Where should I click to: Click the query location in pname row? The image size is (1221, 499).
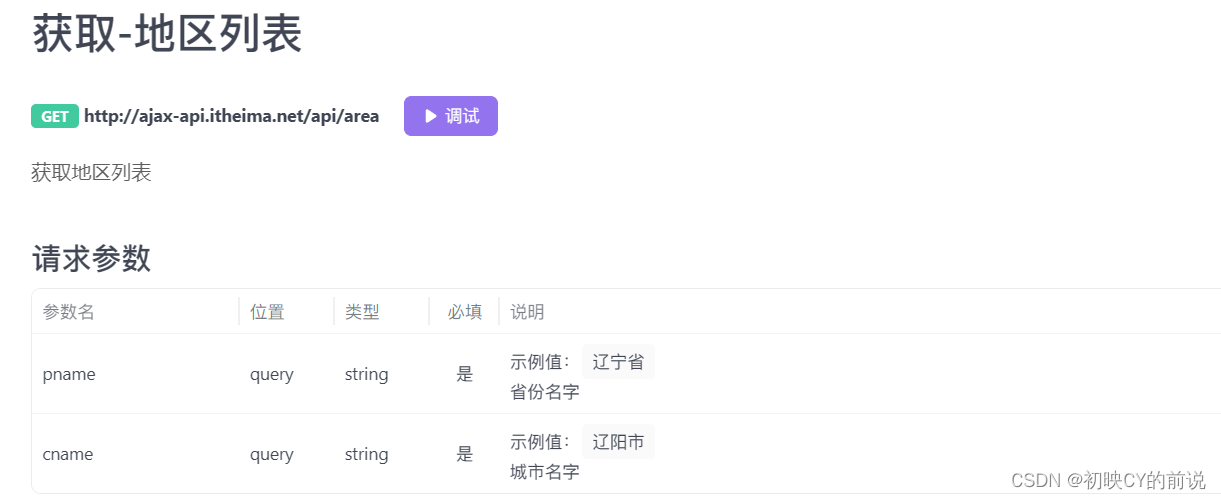pyautogui.click(x=272, y=374)
